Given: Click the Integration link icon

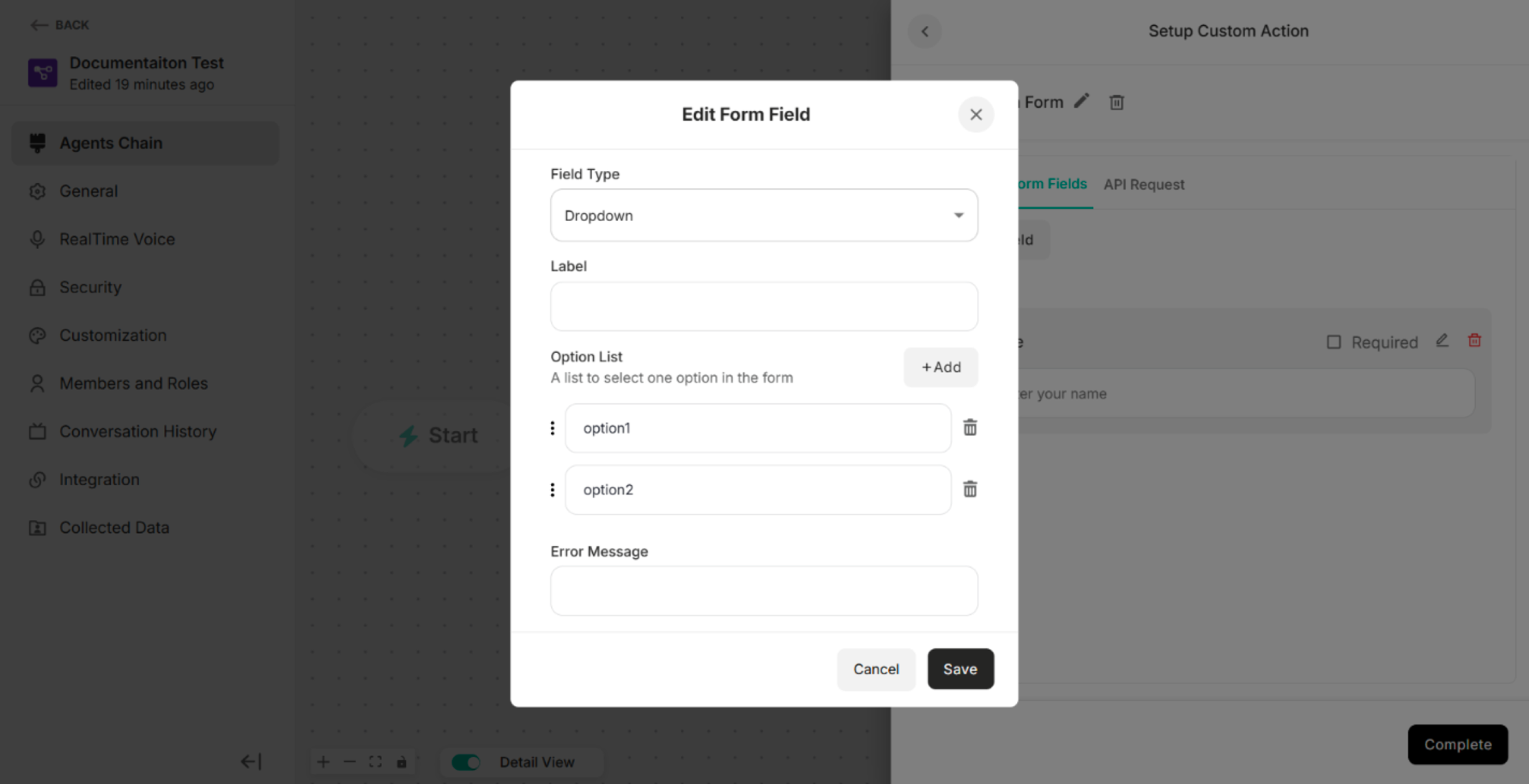Looking at the screenshot, I should [x=37, y=480].
